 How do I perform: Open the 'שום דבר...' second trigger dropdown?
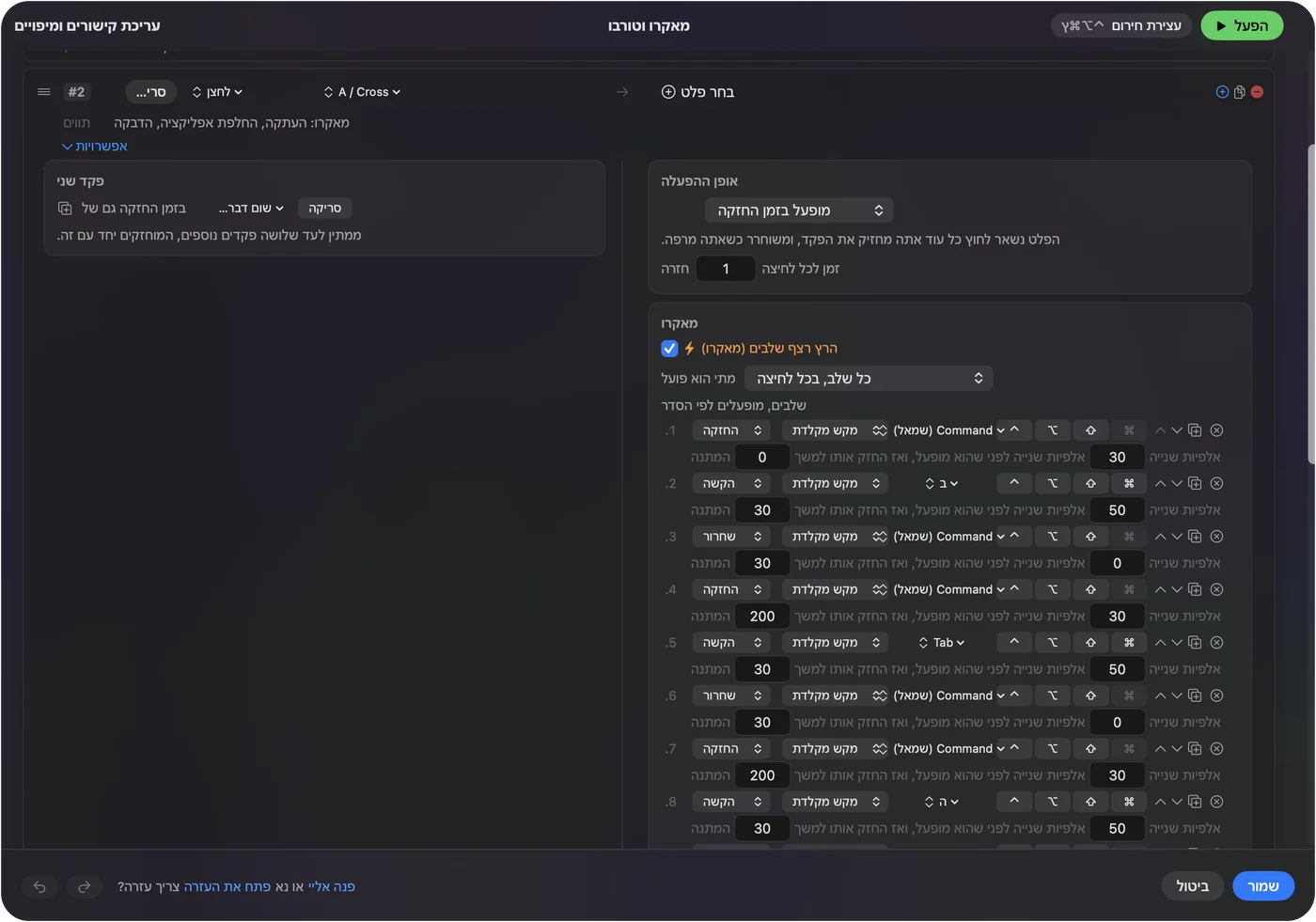[251, 209]
